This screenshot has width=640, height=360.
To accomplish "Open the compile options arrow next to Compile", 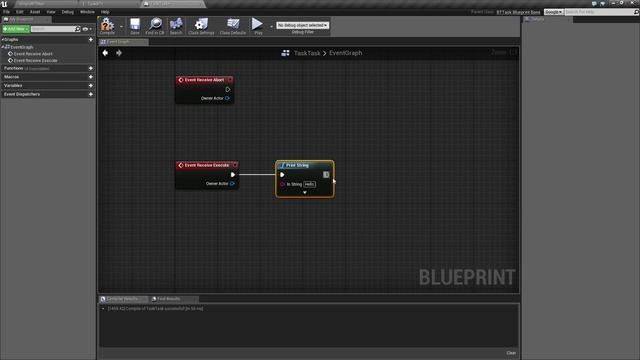I will coord(121,27).
